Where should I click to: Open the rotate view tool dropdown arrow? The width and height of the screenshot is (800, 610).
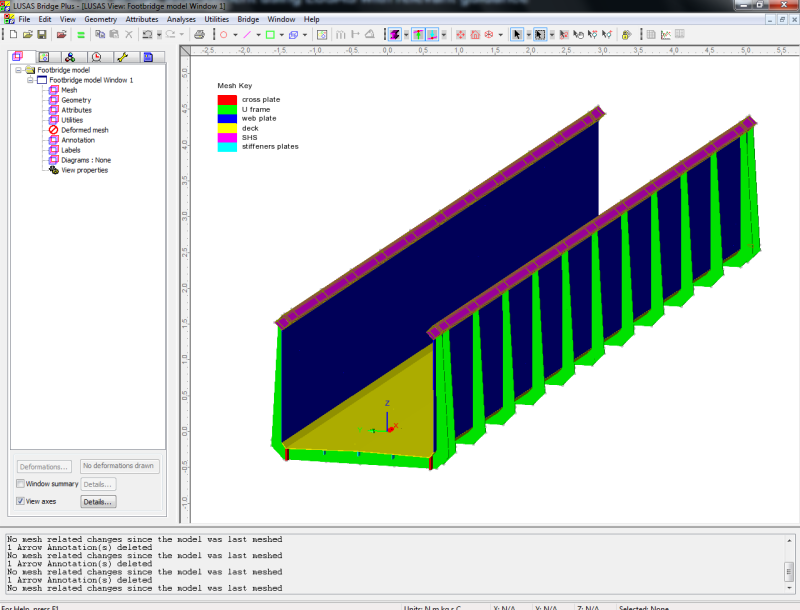click(501, 35)
